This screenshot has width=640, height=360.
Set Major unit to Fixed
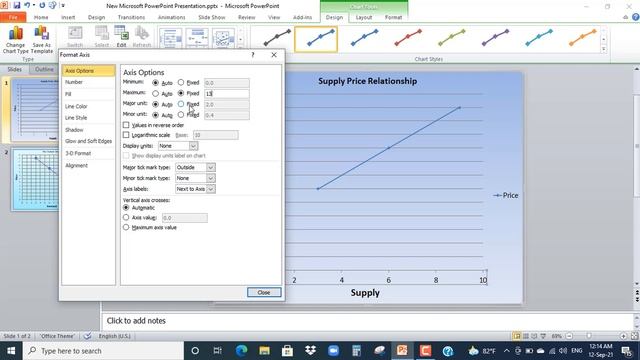coord(181,104)
